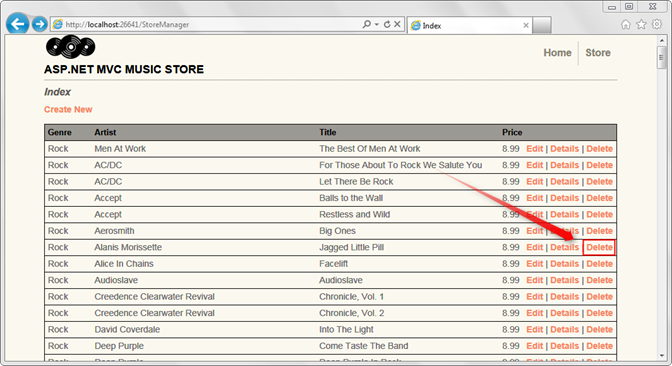Open a new blank tab
672x366 pixels.
click(542, 26)
